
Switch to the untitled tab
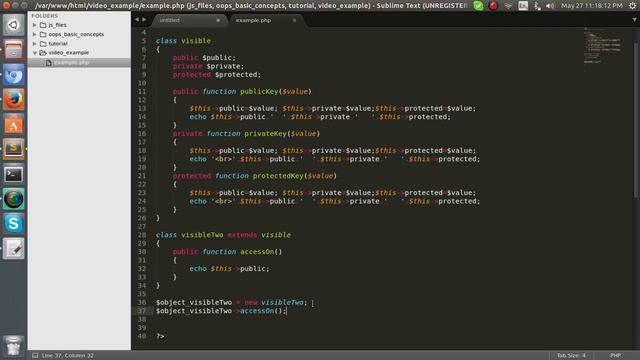coord(189,20)
